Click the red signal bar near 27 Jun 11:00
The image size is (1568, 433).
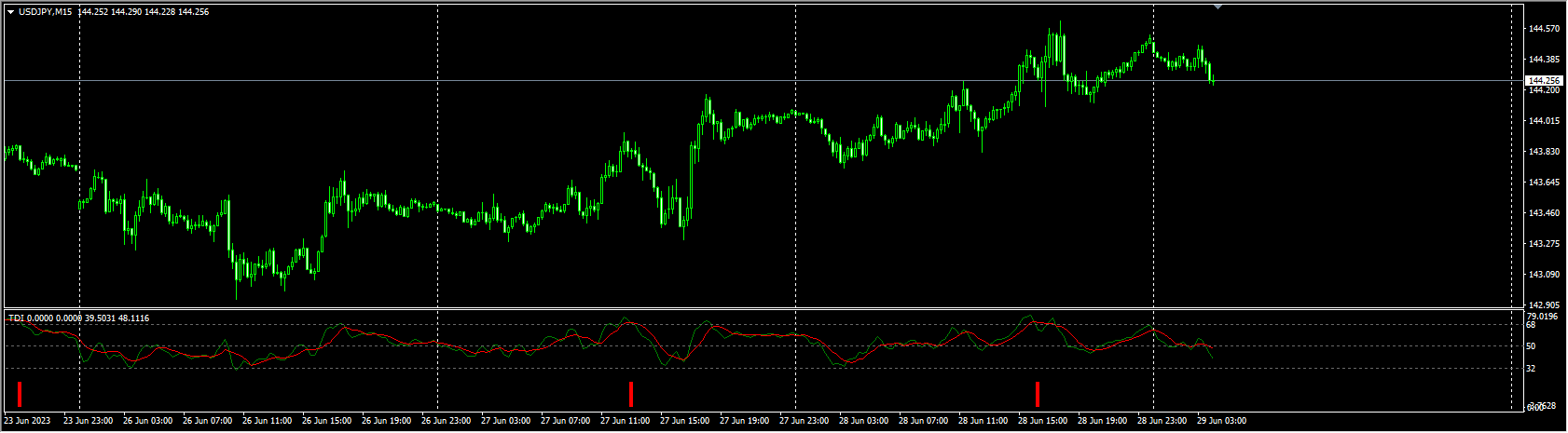[631, 394]
